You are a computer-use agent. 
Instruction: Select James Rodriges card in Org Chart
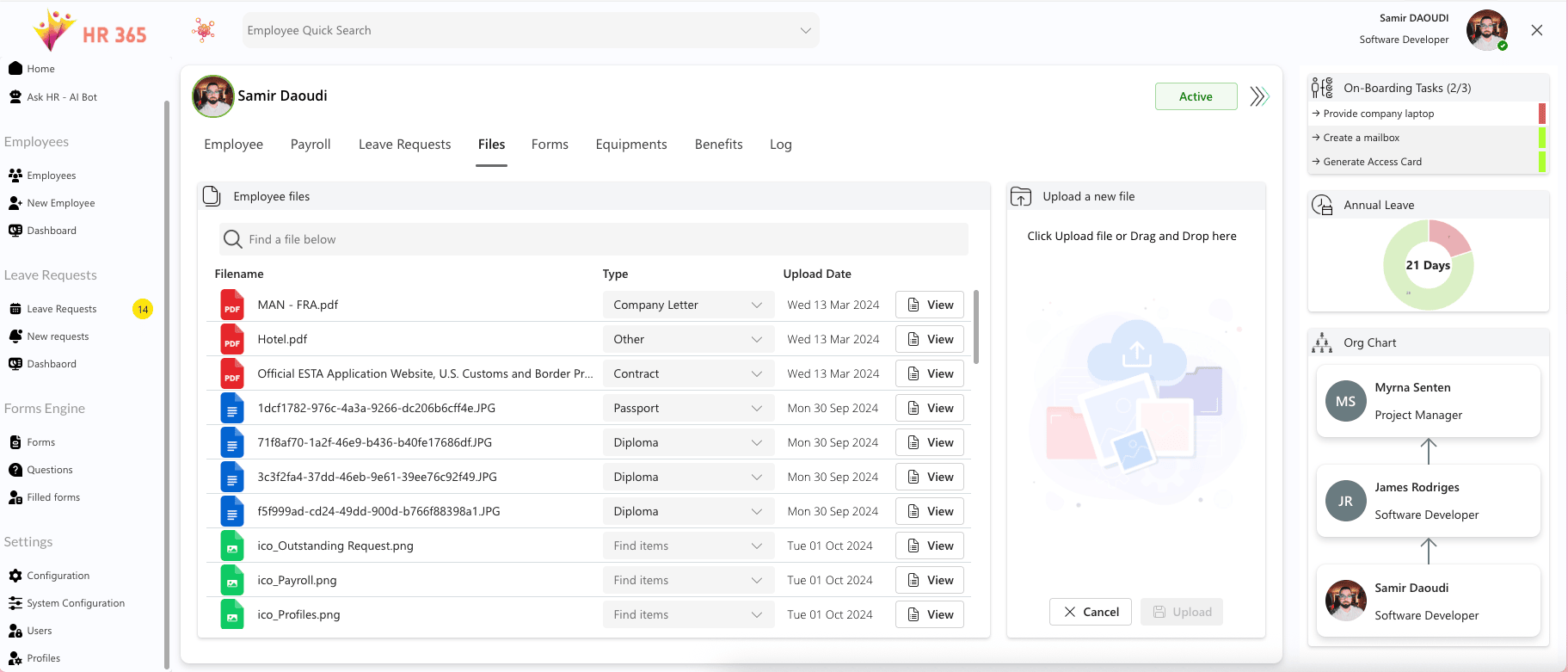pyautogui.click(x=1429, y=501)
